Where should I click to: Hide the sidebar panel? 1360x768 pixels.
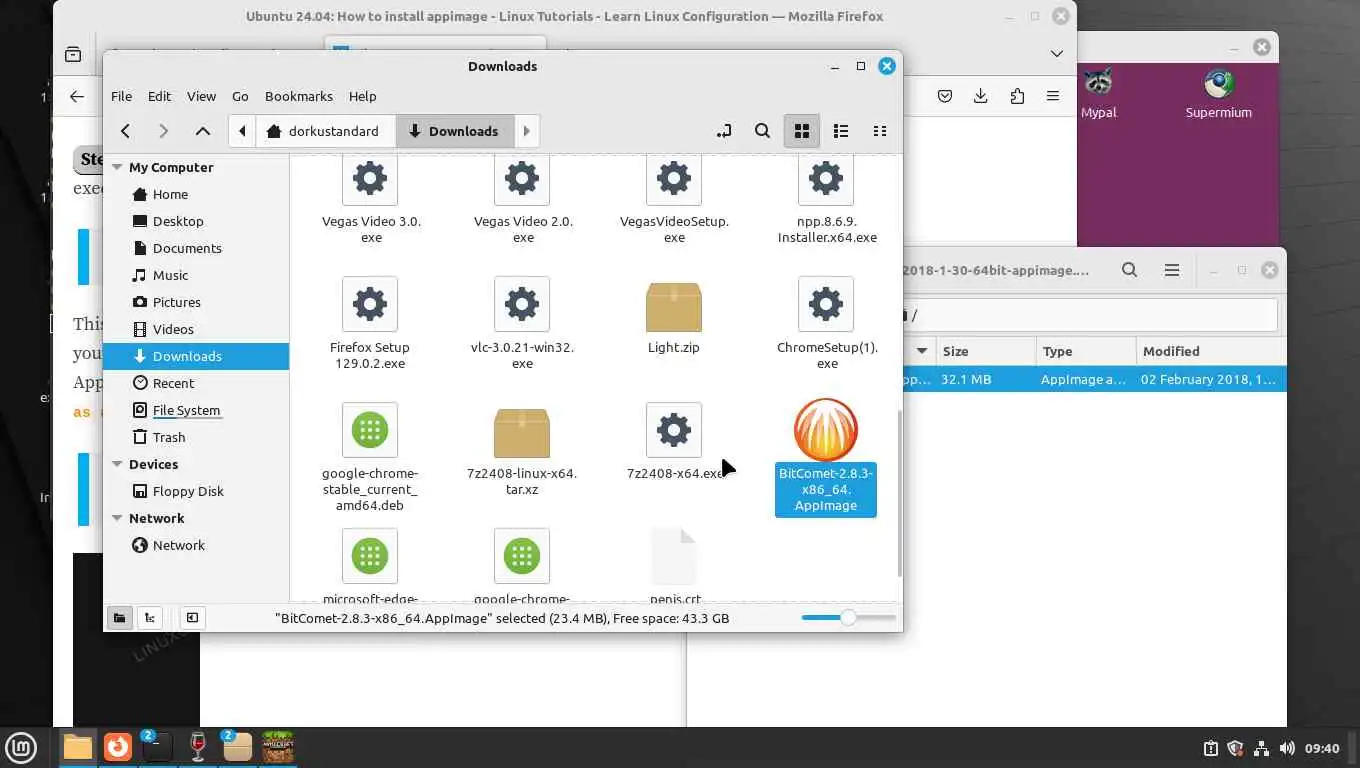(x=192, y=618)
